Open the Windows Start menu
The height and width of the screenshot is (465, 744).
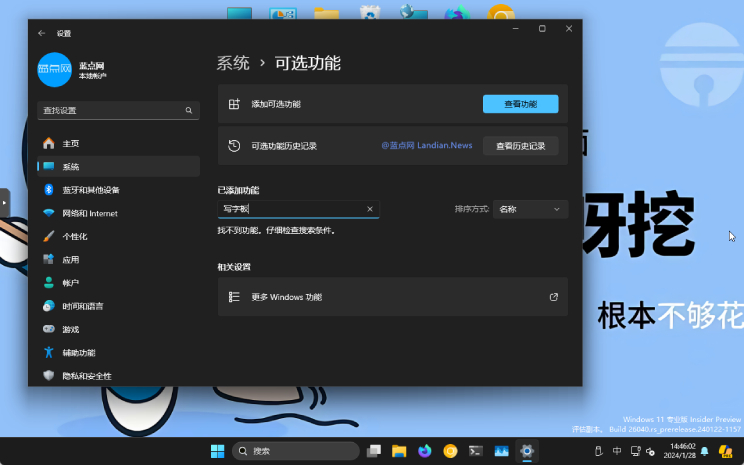pyautogui.click(x=217, y=451)
